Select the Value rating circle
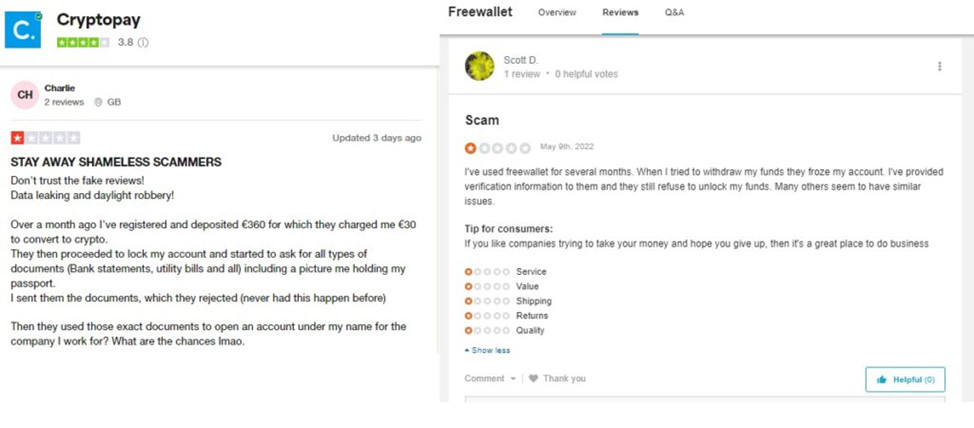974x428 pixels. tap(470, 287)
